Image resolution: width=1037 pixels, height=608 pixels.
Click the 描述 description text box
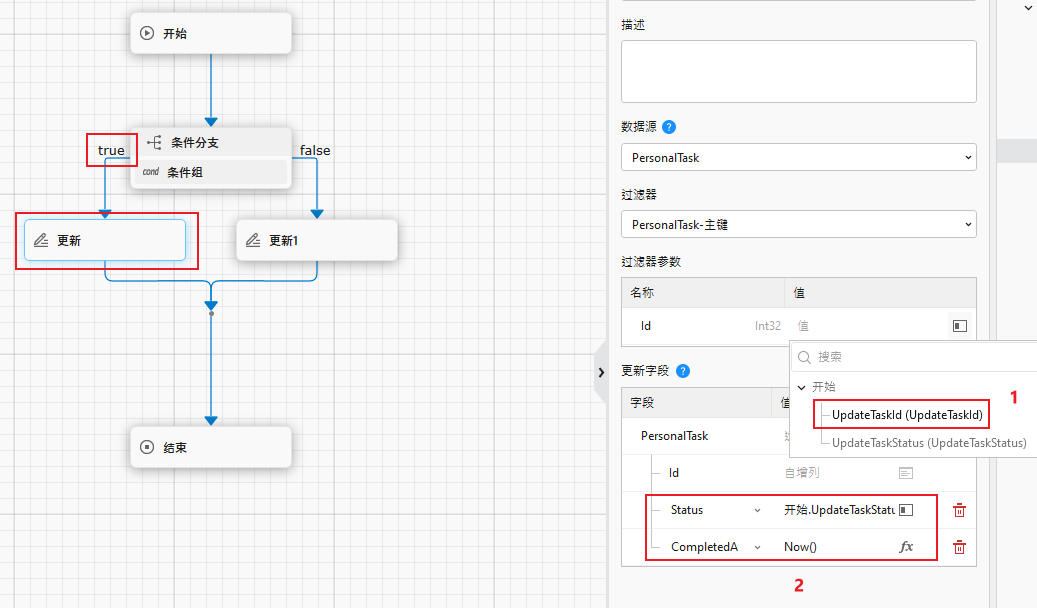tap(798, 71)
